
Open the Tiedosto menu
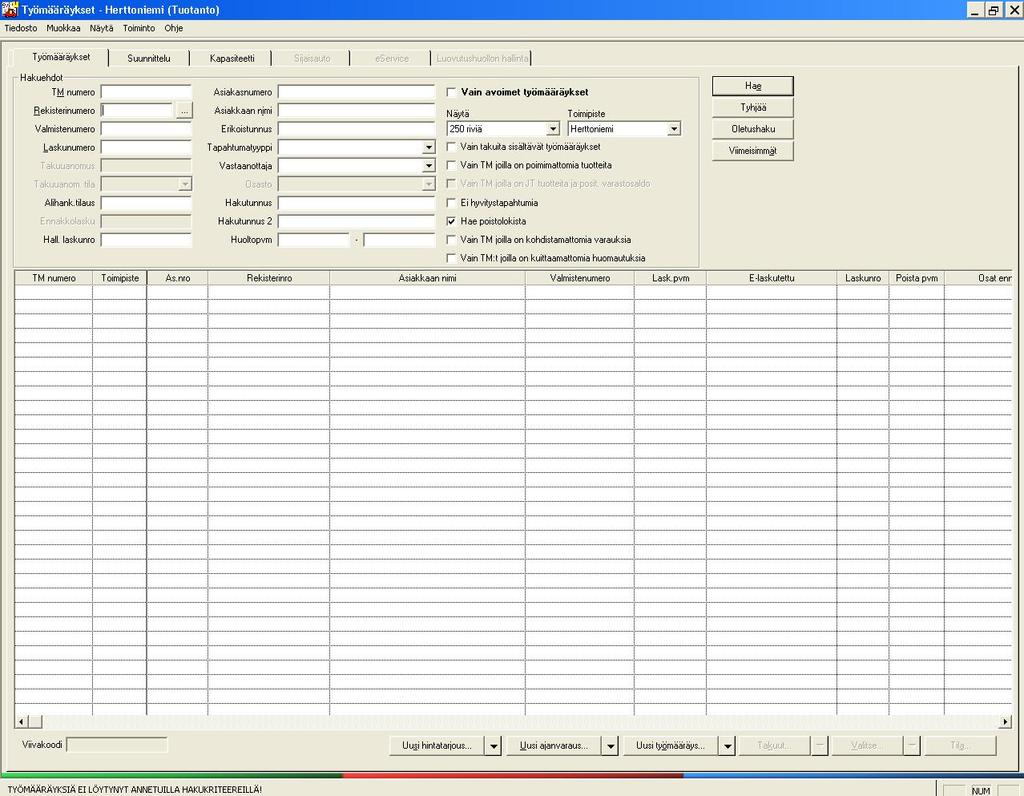21,28
